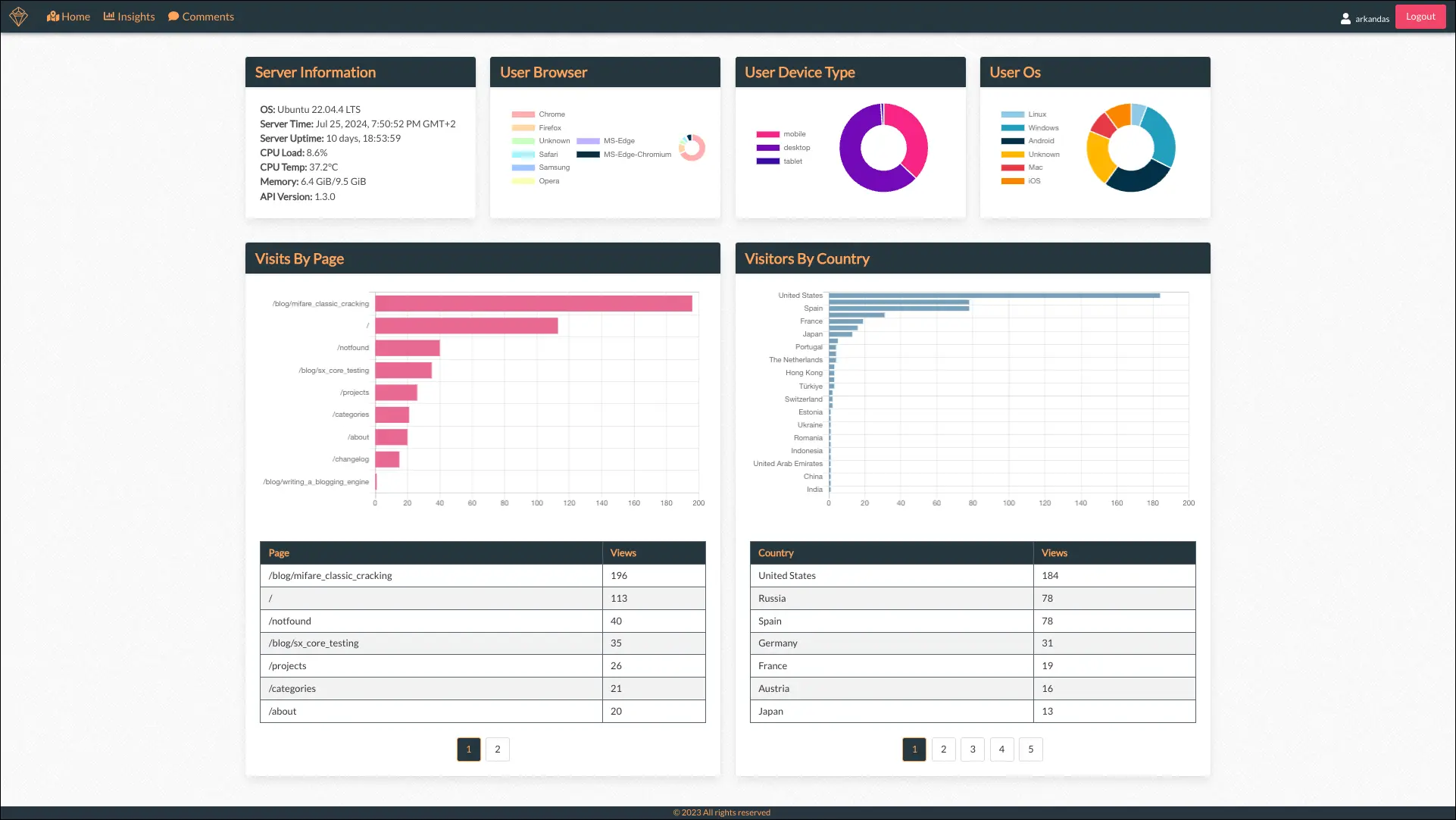This screenshot has height=820, width=1456.
Task: Click the /blog/mifare_classic_cracking bar in chart
Action: coord(533,304)
